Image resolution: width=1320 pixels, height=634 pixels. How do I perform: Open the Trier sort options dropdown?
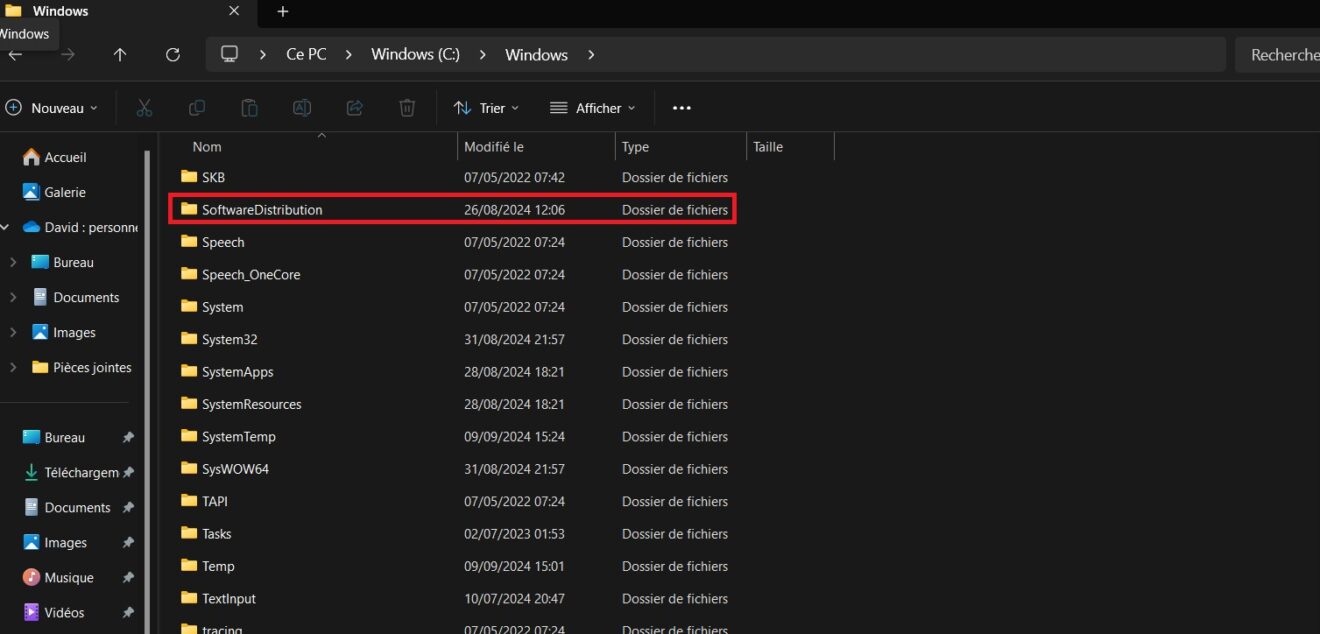486,107
